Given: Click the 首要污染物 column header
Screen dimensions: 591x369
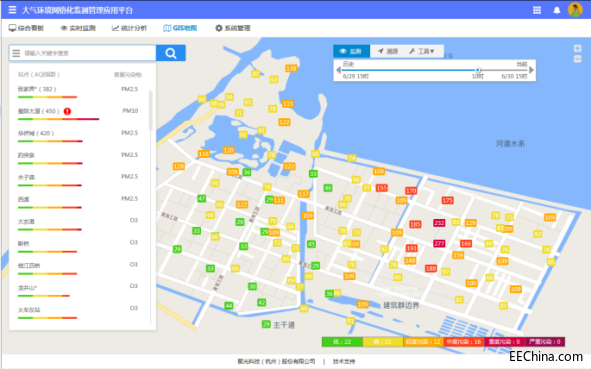Looking at the screenshot, I should point(128,75).
